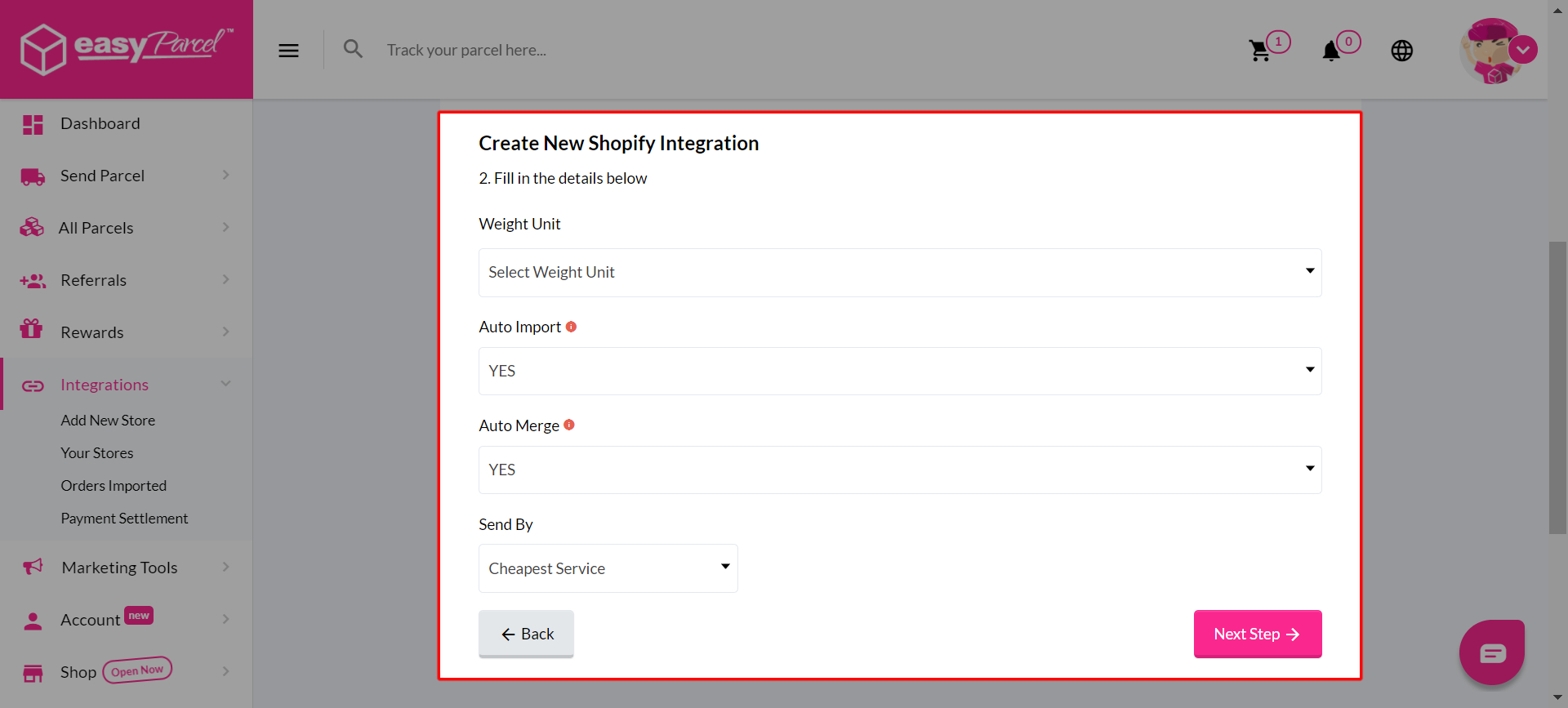Click the search magnifier icon
The width and height of the screenshot is (1568, 708).
tap(353, 49)
